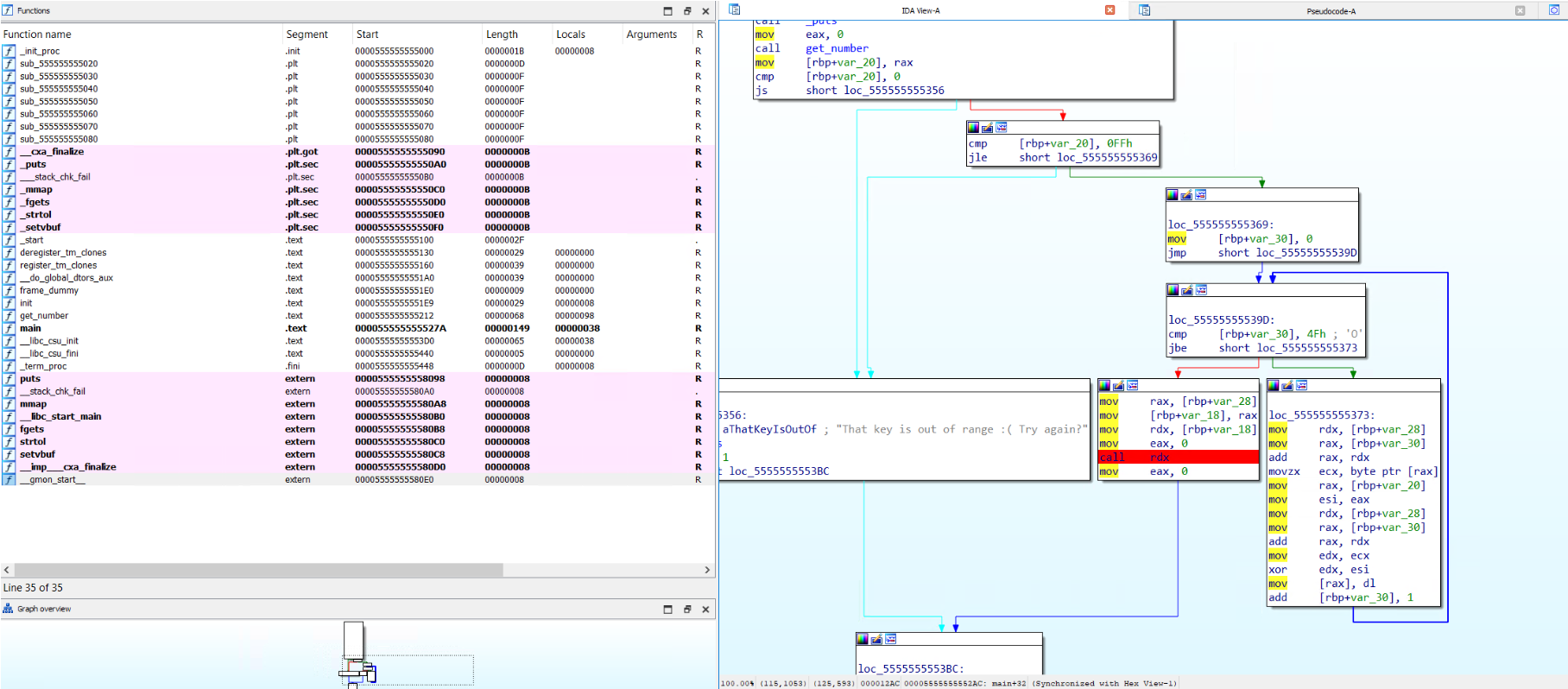Click edit pencil icon on loc_5555555553BC node

pos(876,639)
